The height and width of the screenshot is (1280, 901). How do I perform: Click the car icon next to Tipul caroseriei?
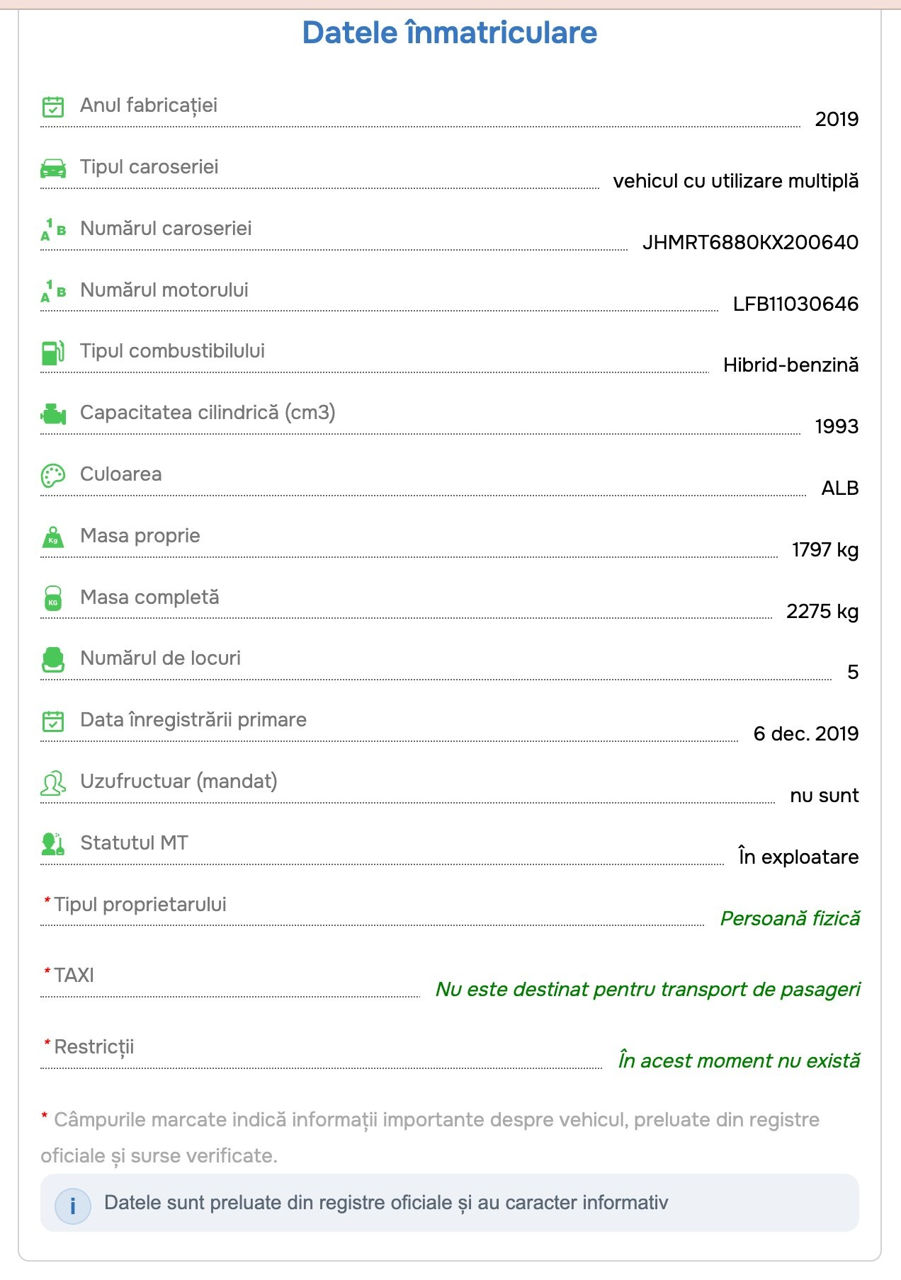tap(53, 168)
